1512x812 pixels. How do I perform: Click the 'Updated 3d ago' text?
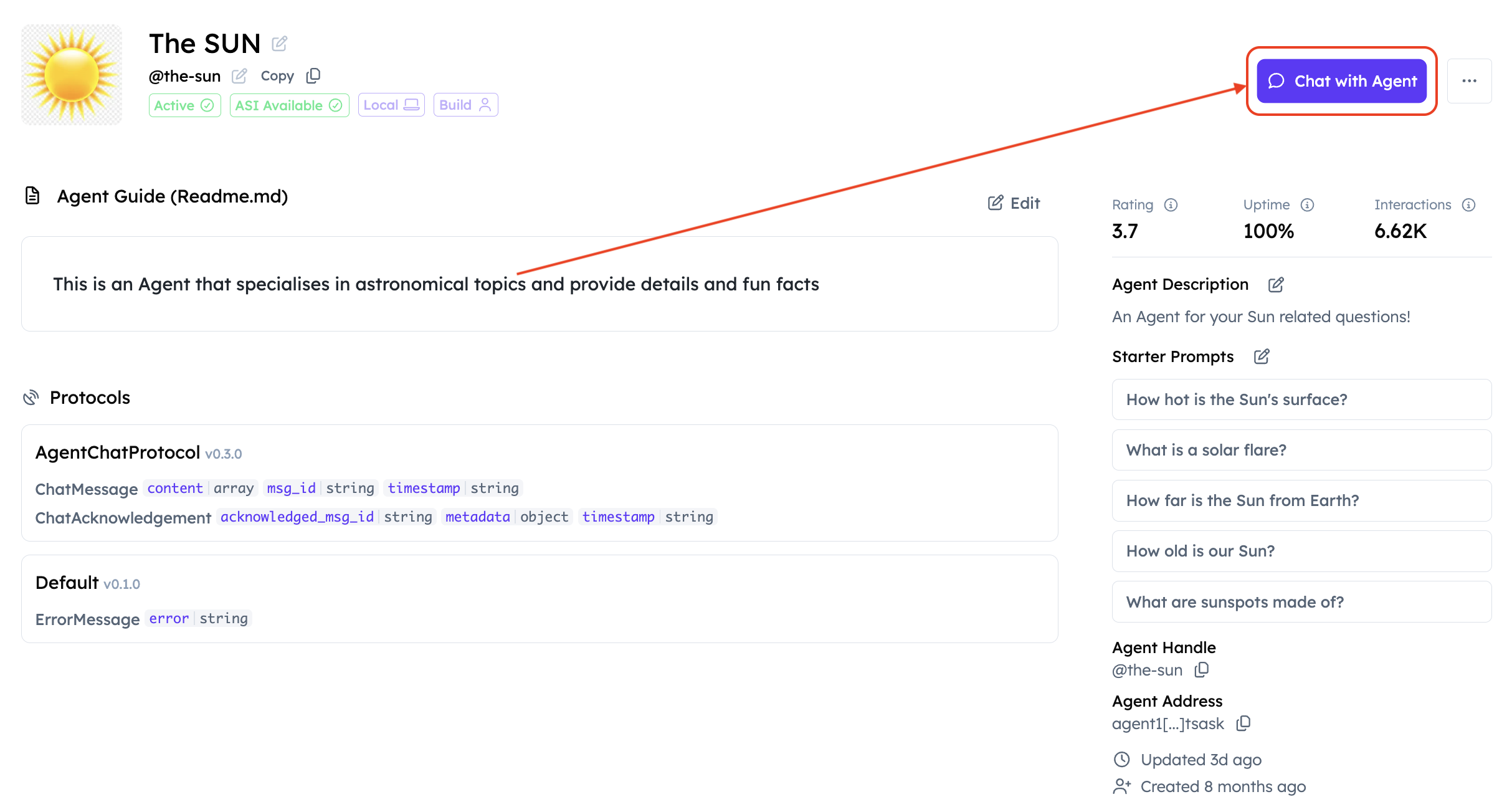point(1201,760)
